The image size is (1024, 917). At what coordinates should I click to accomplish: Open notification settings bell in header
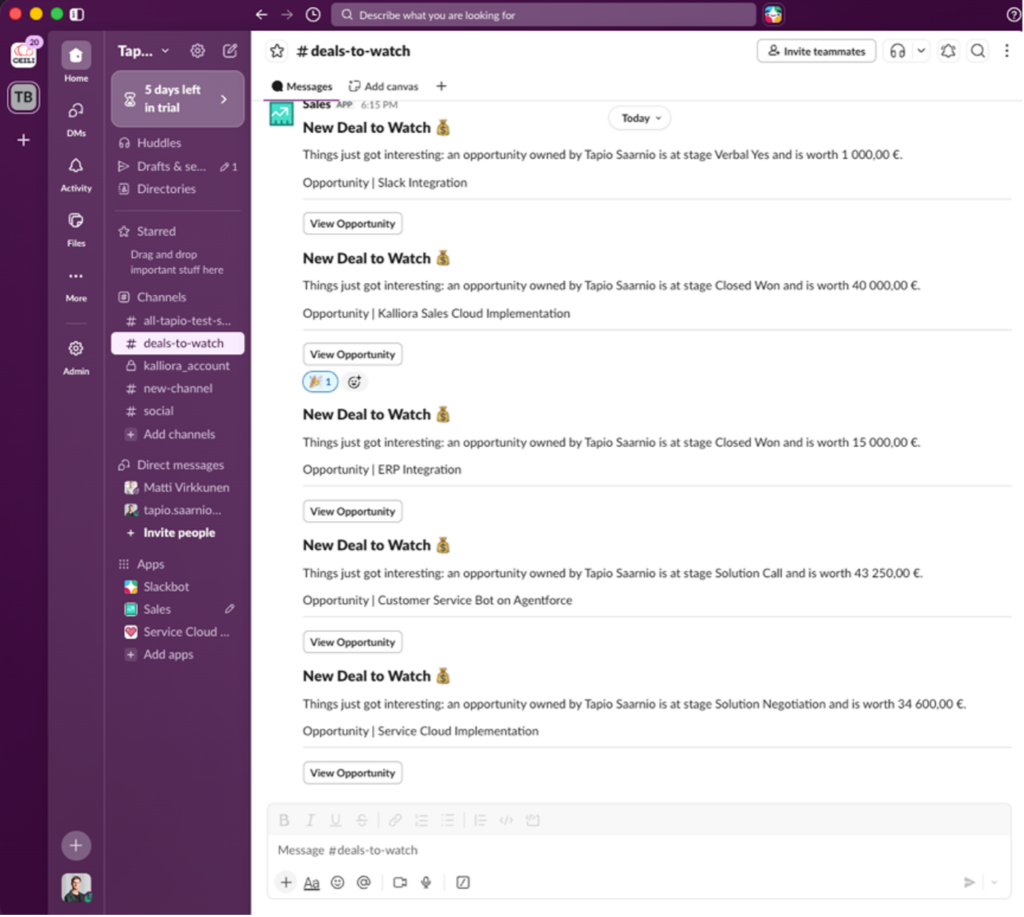tap(948, 51)
